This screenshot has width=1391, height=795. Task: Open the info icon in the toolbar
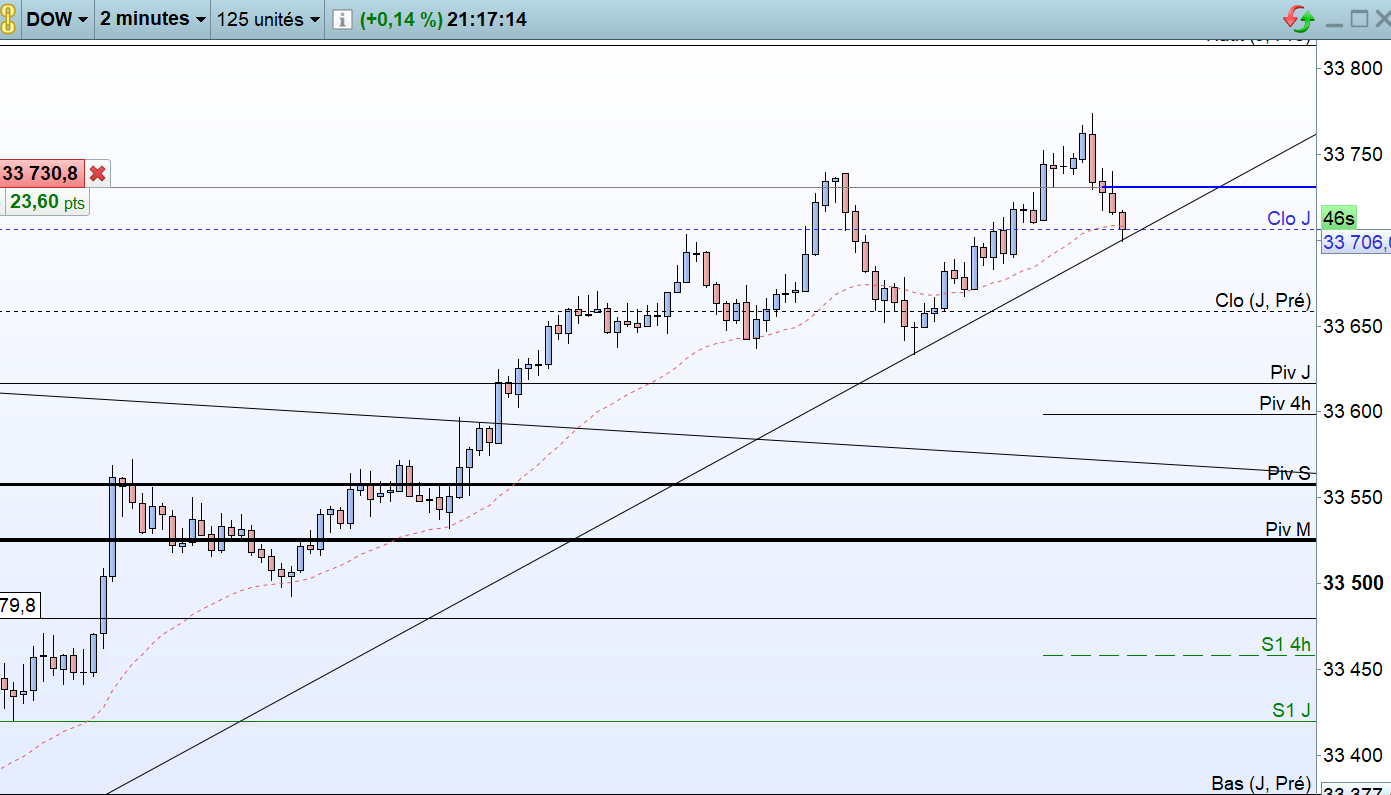tap(342, 19)
